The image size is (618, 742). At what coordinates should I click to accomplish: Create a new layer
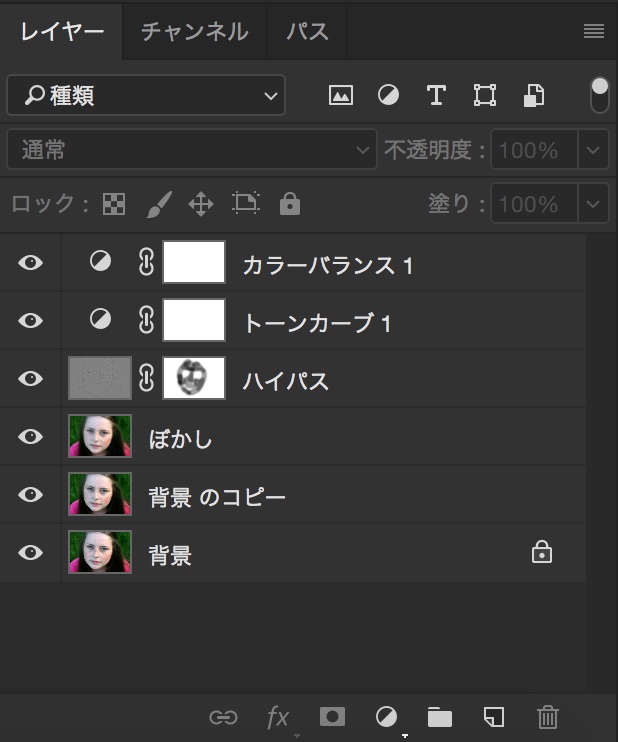tap(494, 717)
